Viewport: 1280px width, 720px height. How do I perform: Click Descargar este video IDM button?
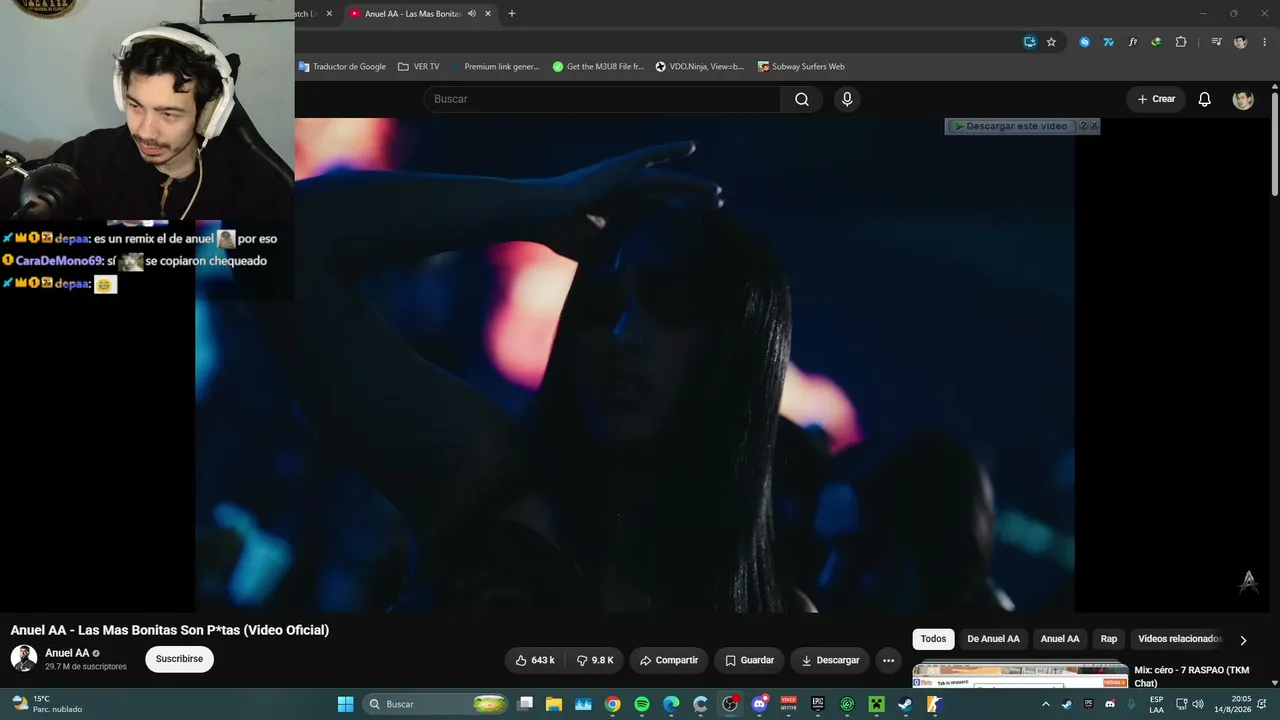coord(1010,126)
